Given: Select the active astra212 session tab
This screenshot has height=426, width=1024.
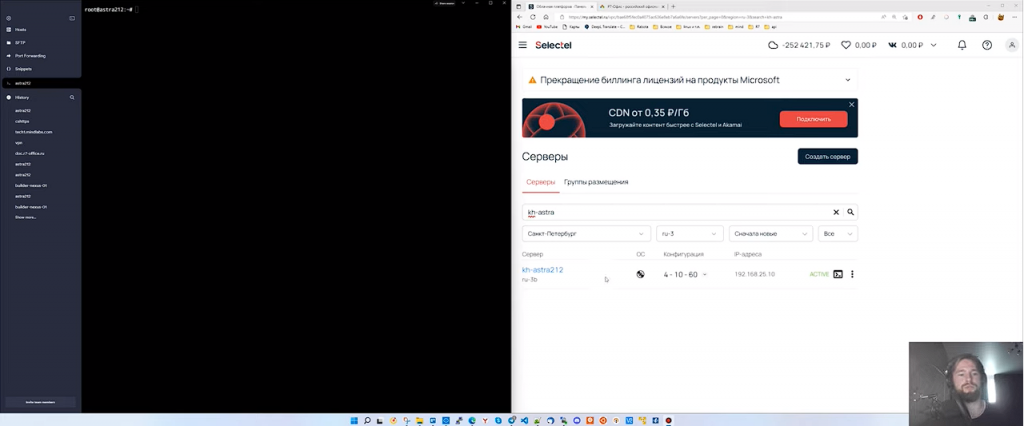Looking at the screenshot, I should tap(40, 83).
